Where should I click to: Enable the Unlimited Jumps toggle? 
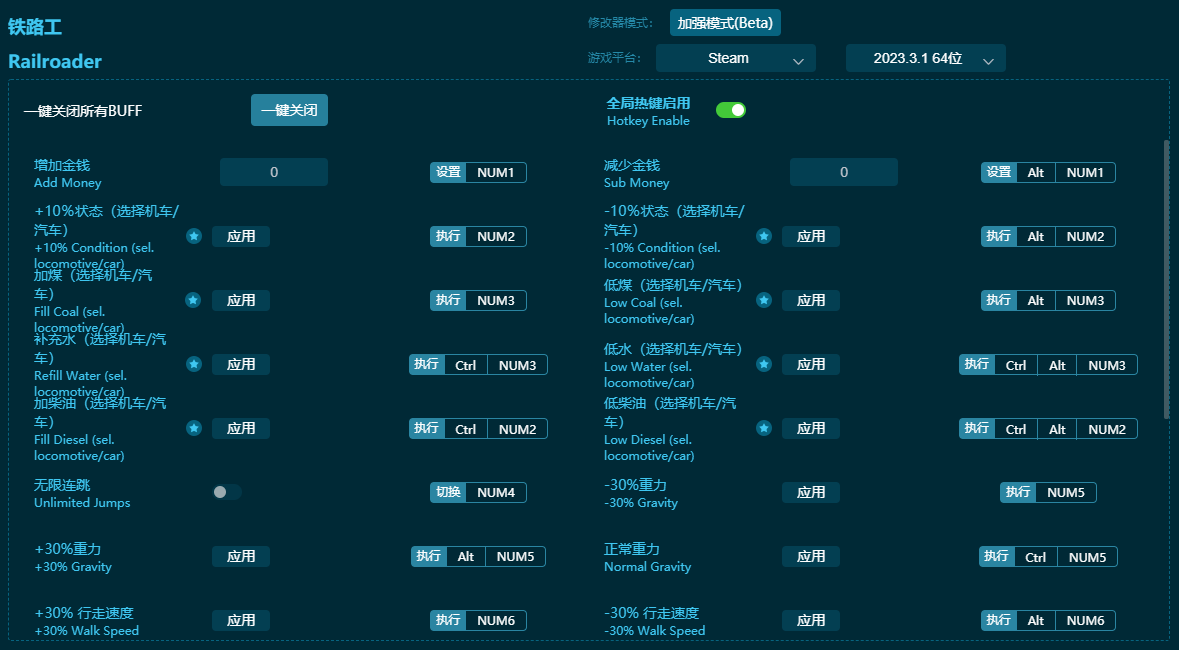coord(227,492)
